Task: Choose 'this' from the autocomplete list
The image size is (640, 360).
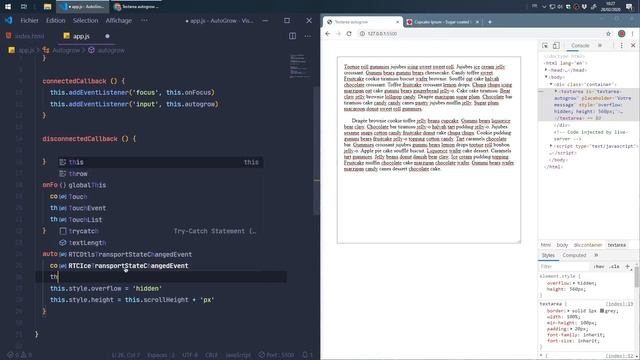Action: 160,162
